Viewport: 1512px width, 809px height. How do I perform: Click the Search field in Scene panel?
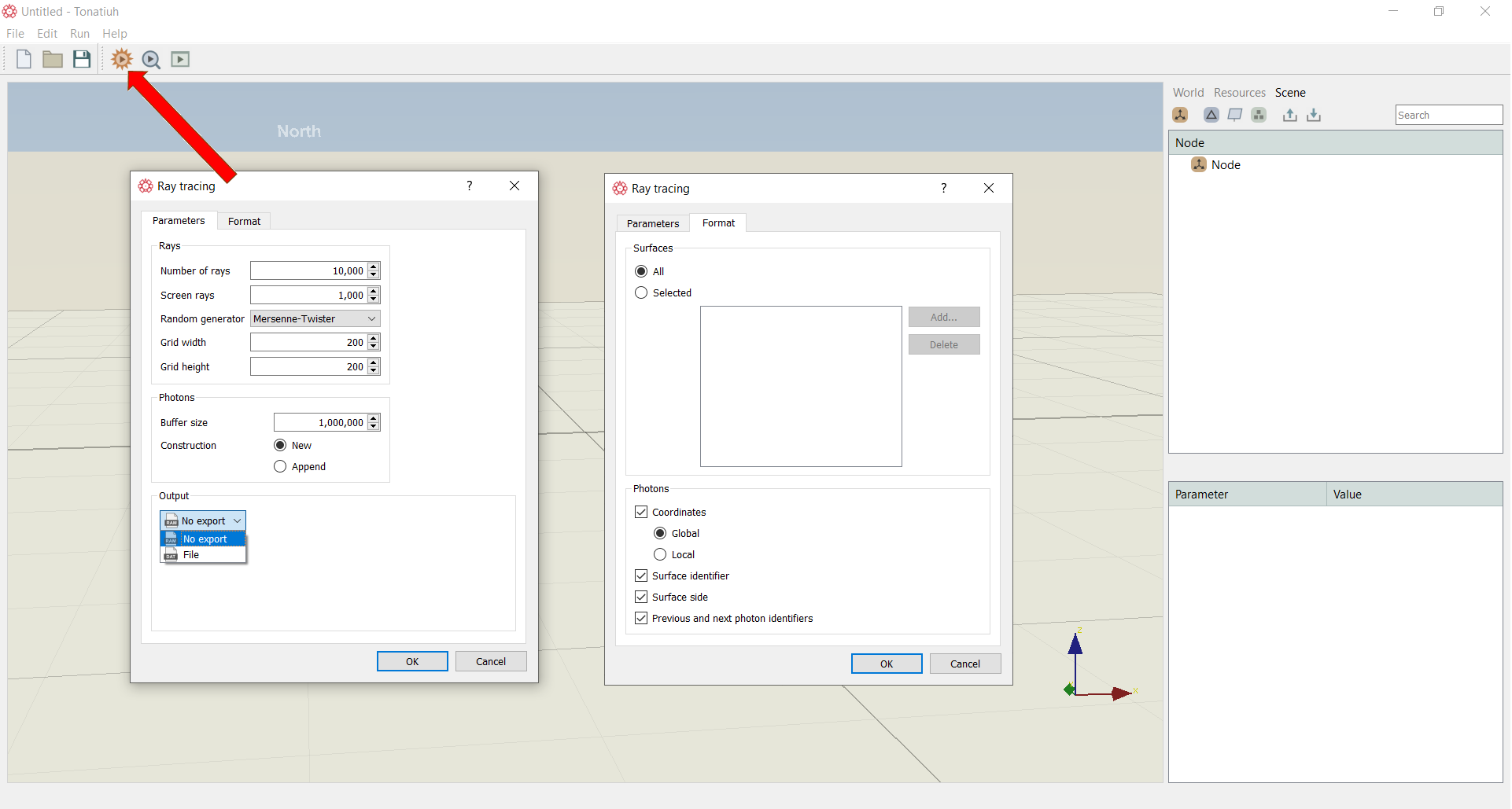click(1449, 115)
